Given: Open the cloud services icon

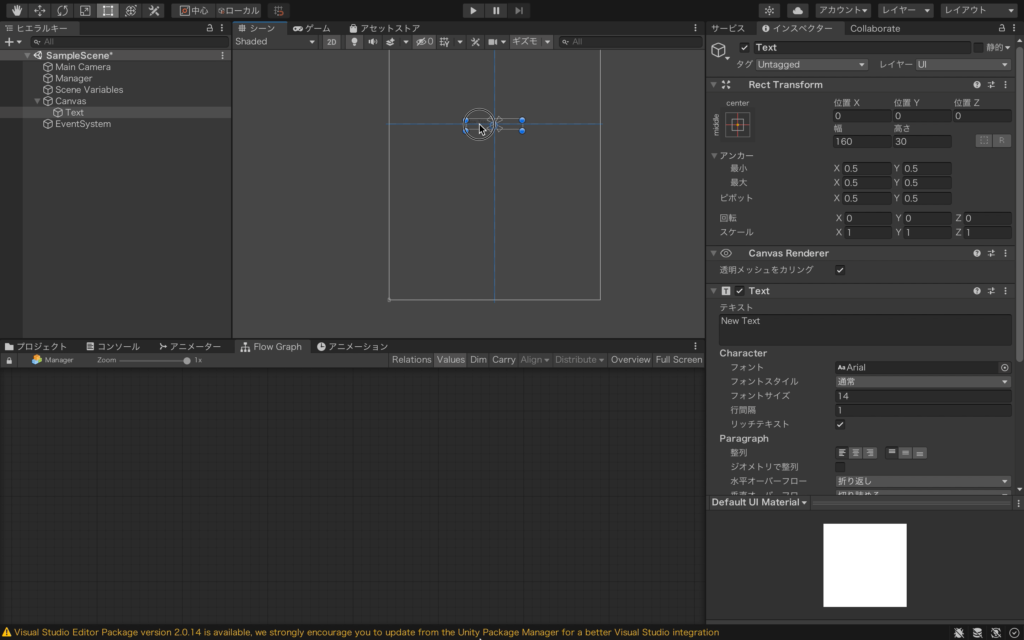Looking at the screenshot, I should [x=797, y=10].
